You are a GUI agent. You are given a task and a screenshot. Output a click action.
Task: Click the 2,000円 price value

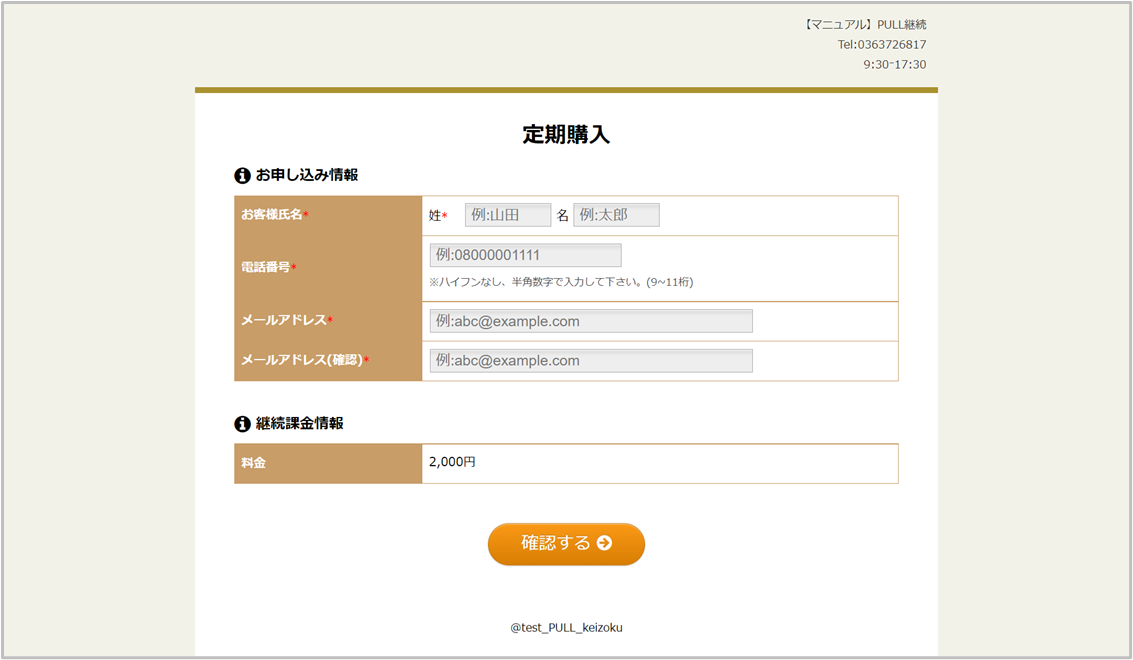point(452,462)
